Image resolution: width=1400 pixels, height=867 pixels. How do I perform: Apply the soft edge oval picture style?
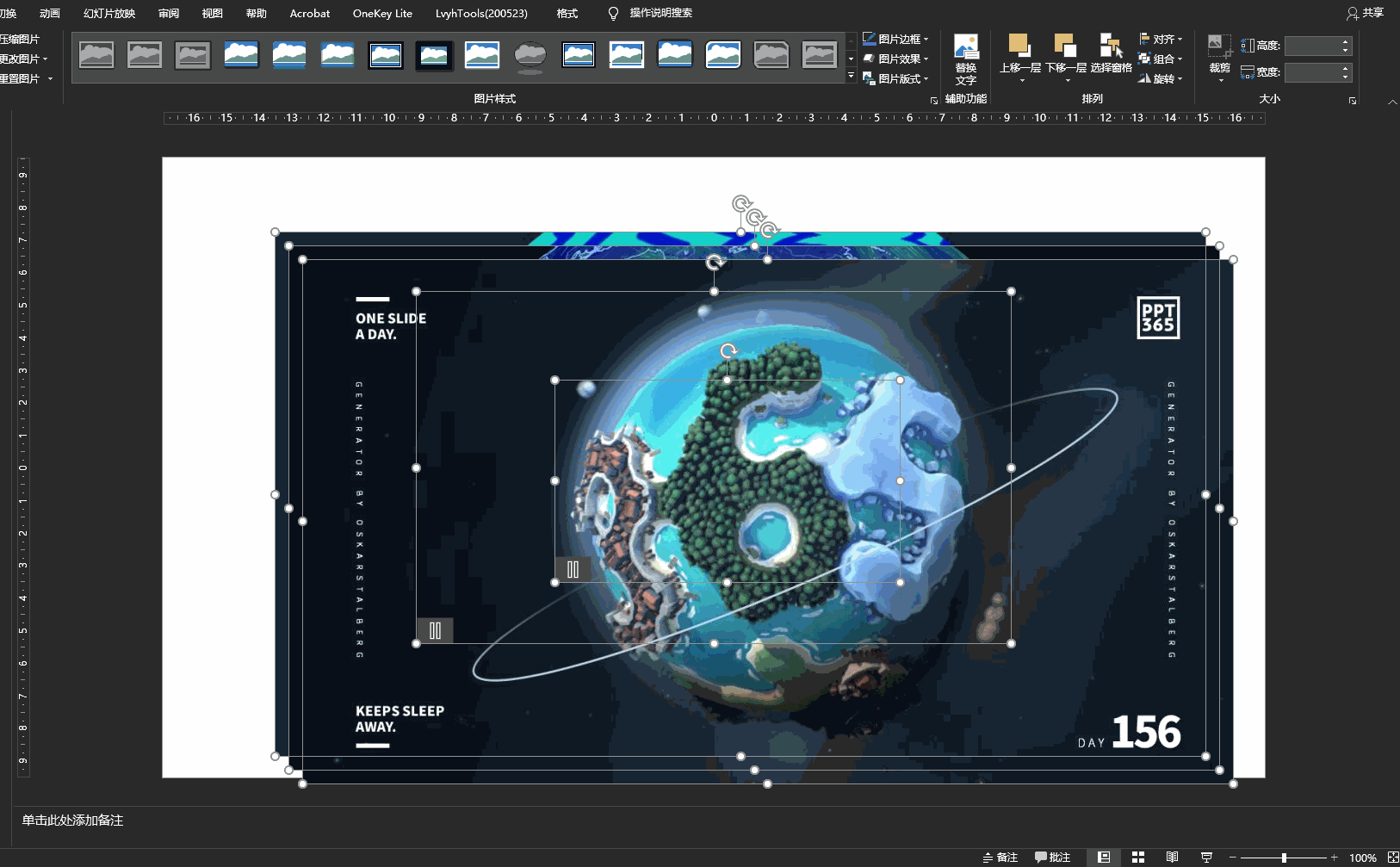coord(530,55)
